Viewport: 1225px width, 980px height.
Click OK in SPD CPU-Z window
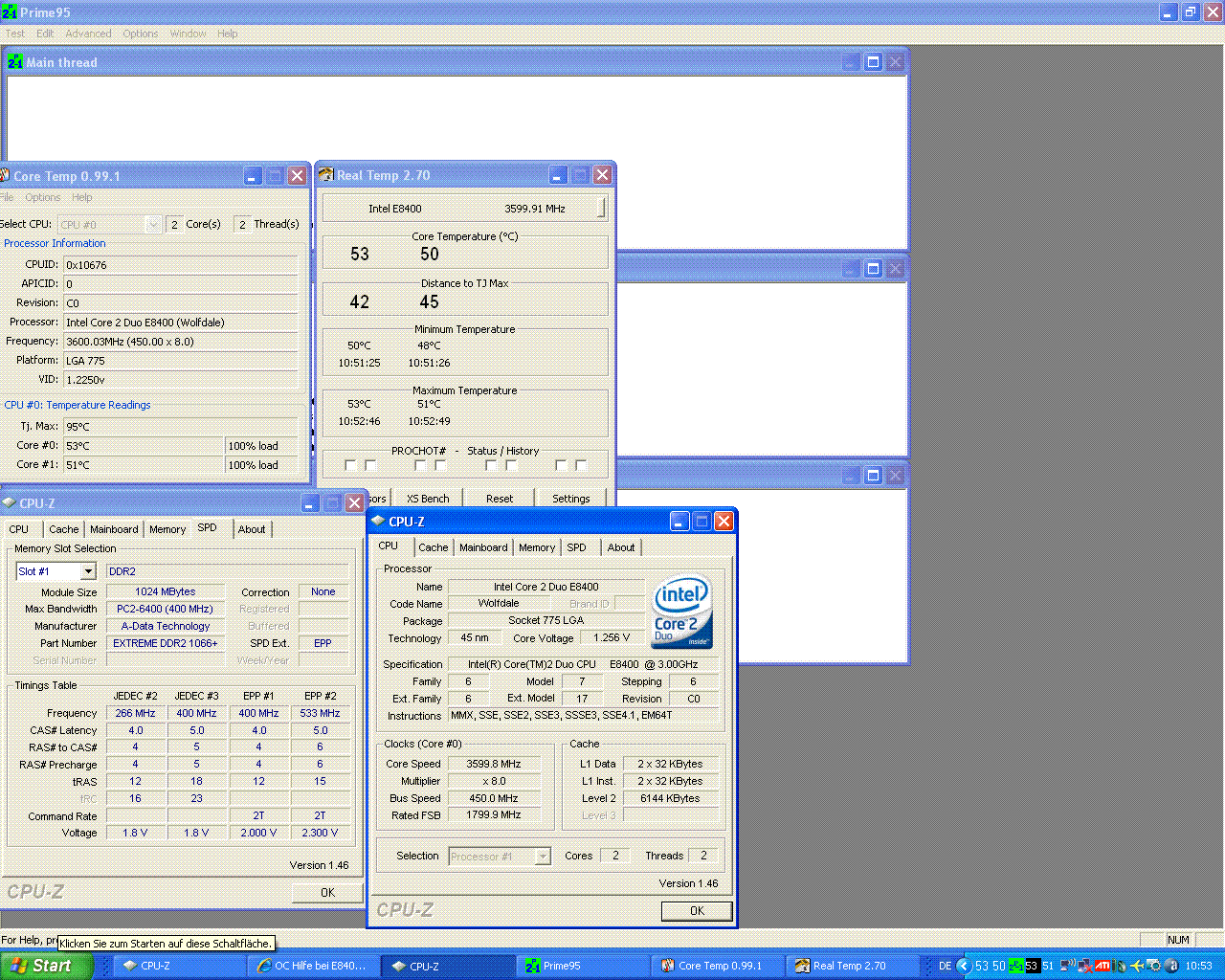pyautogui.click(x=327, y=892)
